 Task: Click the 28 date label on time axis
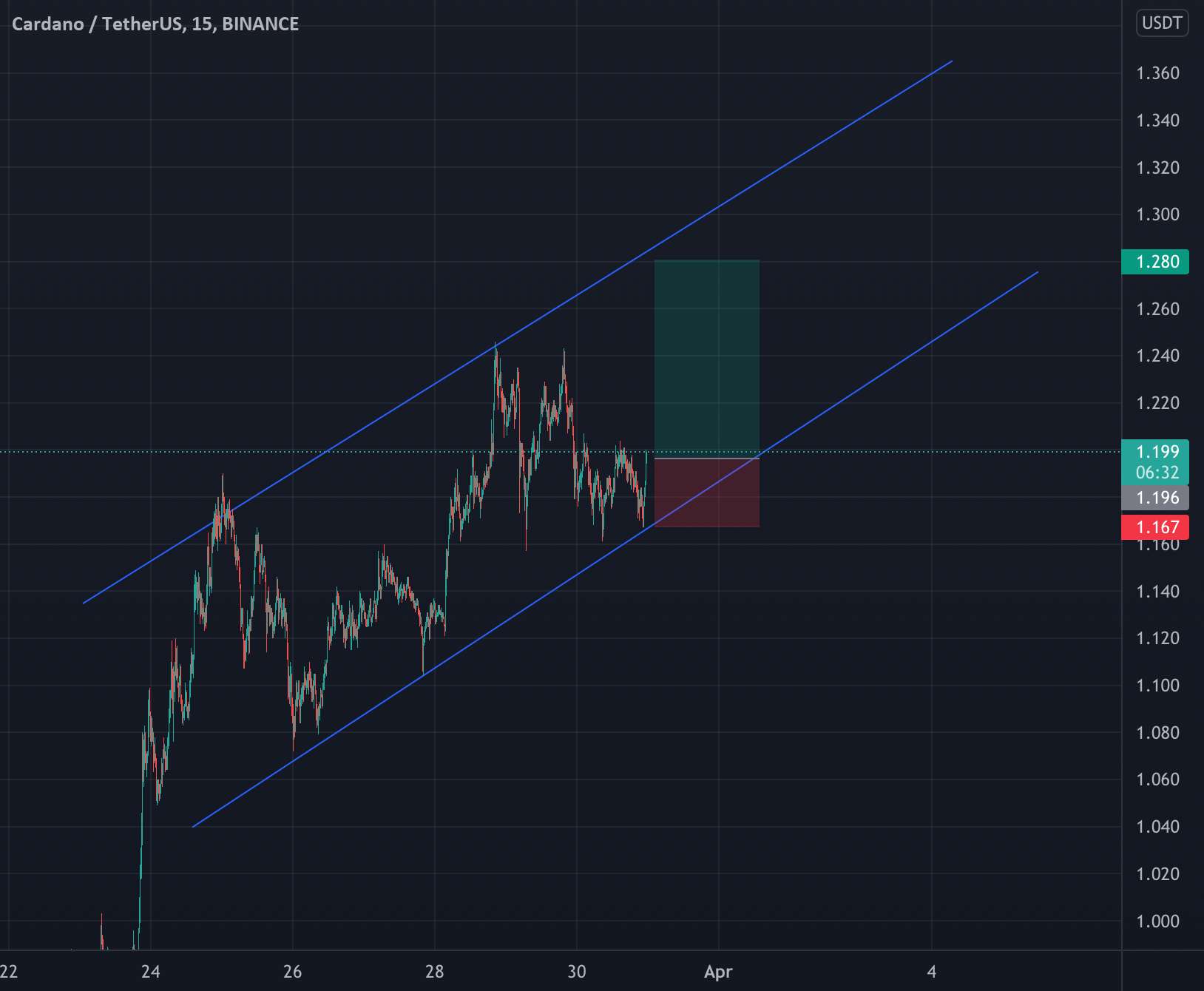[x=435, y=972]
